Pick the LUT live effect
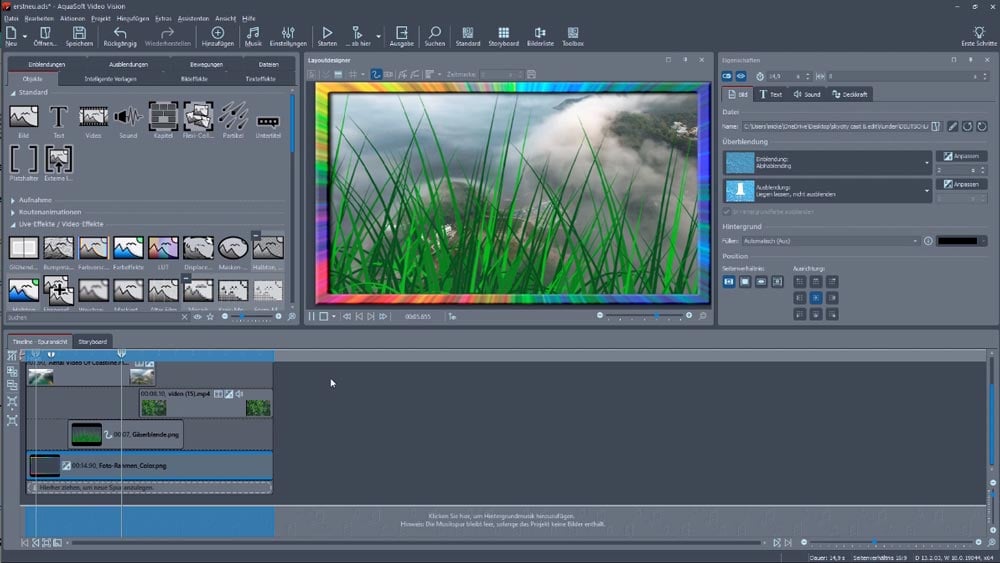1000x563 pixels. [163, 249]
